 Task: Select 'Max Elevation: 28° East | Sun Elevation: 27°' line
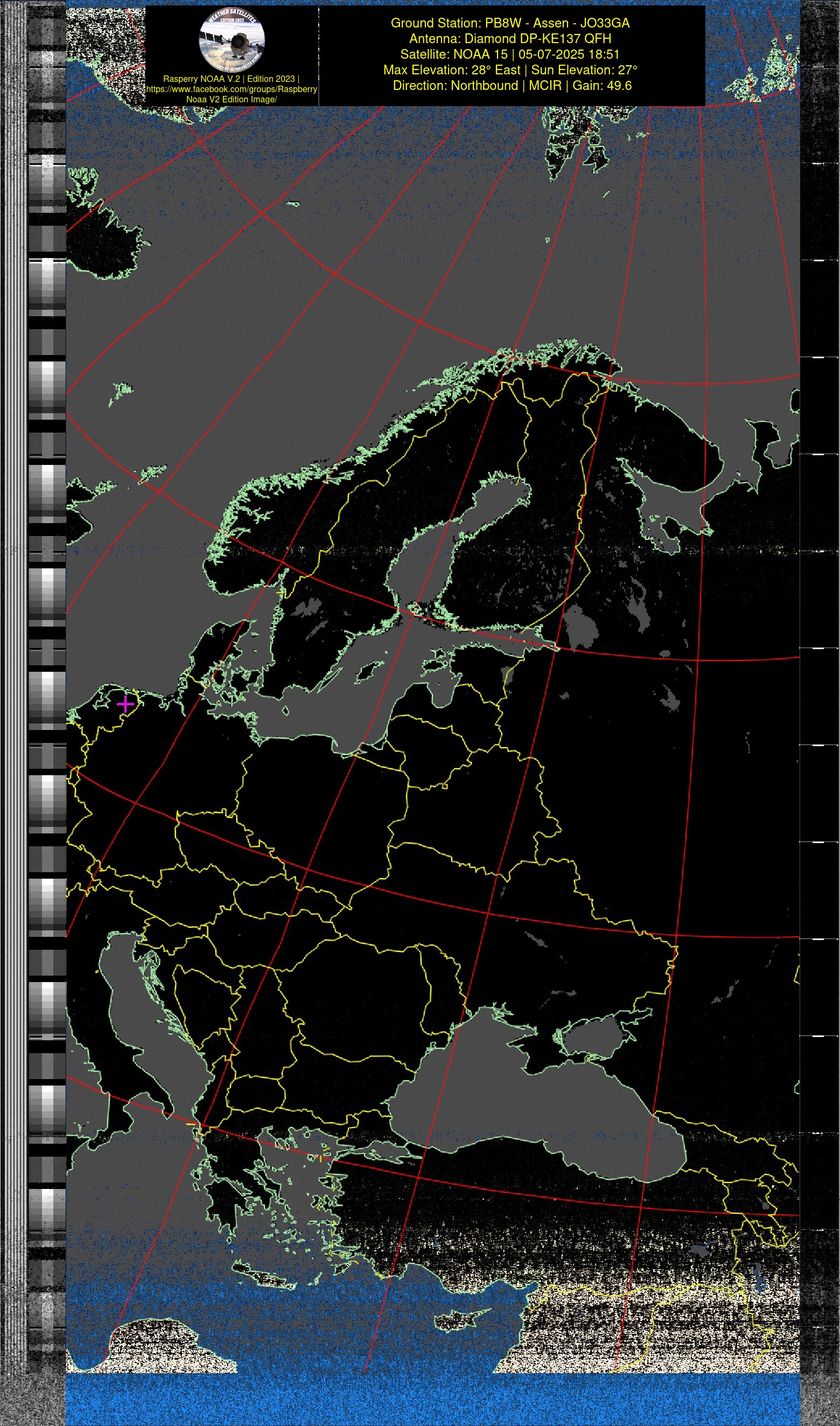pyautogui.click(x=510, y=70)
